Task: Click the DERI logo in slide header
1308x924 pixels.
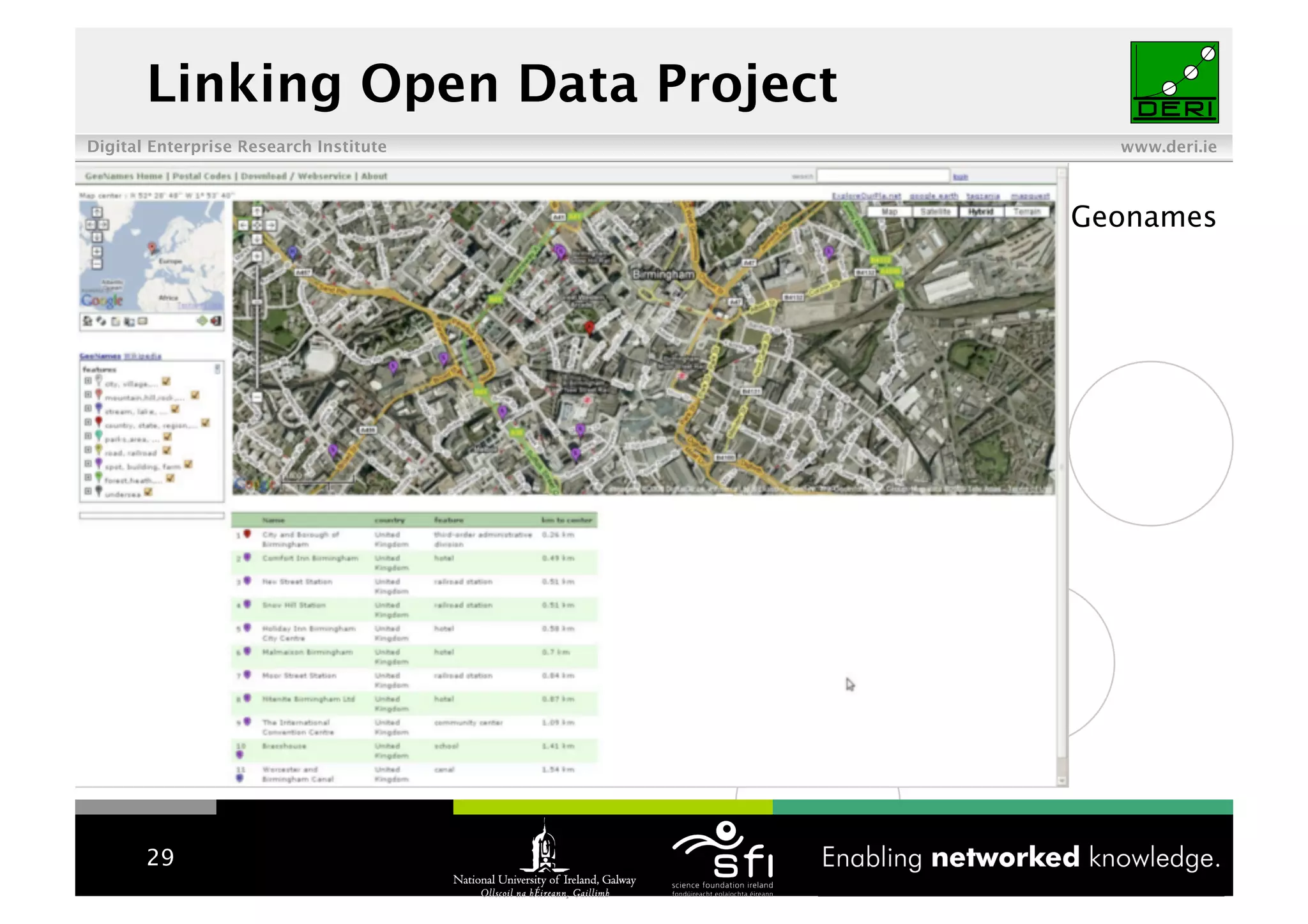Action: [1175, 82]
